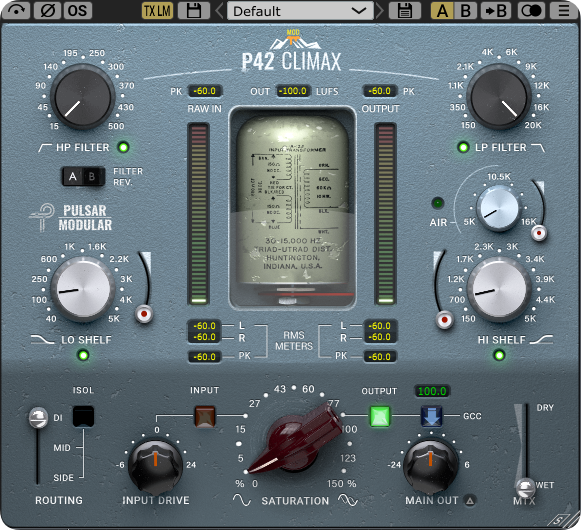Go to previous preset with left arrow

(219, 11)
